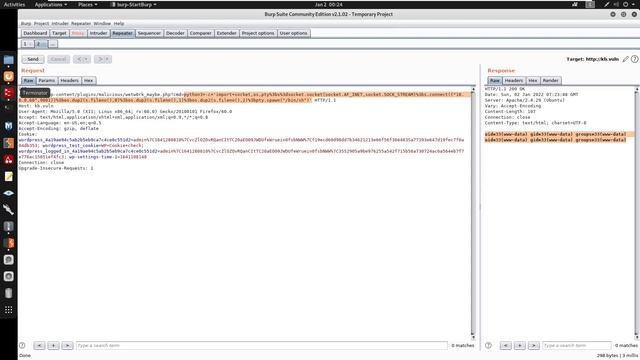This screenshot has height=360, width=640.
Task: Click the edit target pencil icon
Action: pos(625,59)
